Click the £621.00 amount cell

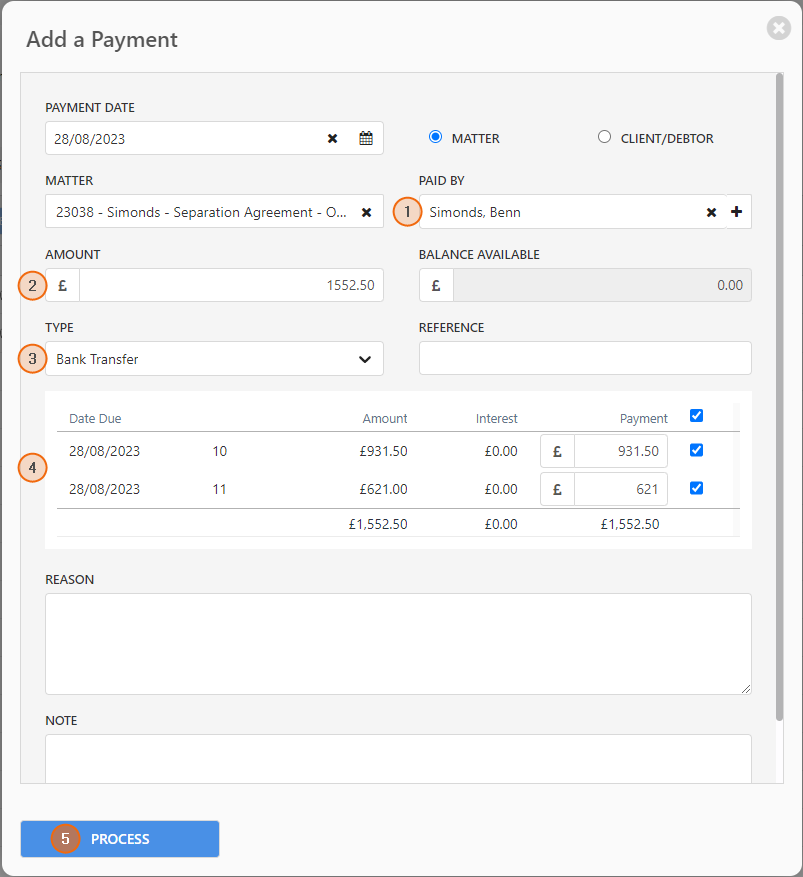pyautogui.click(x=384, y=489)
